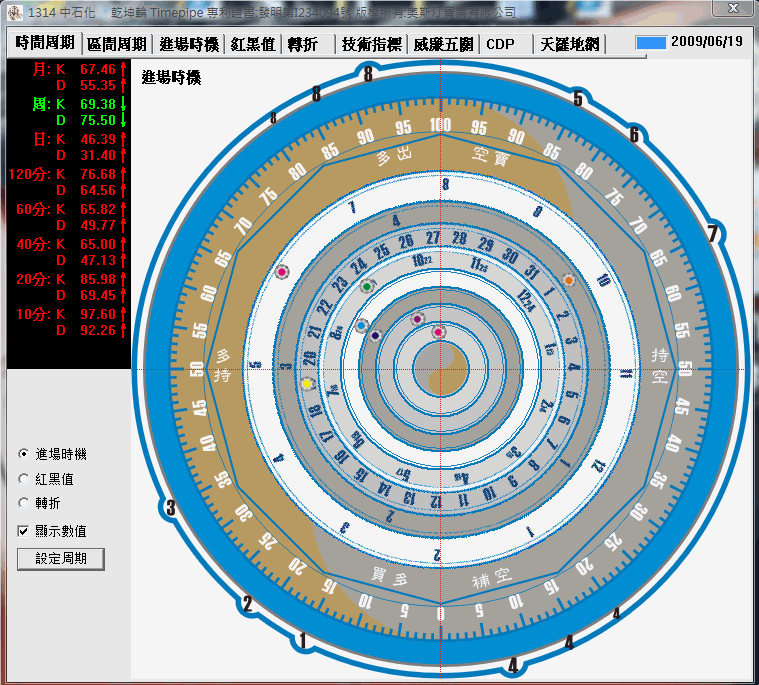Click the pink marker on the outer white ring

click(x=282, y=273)
